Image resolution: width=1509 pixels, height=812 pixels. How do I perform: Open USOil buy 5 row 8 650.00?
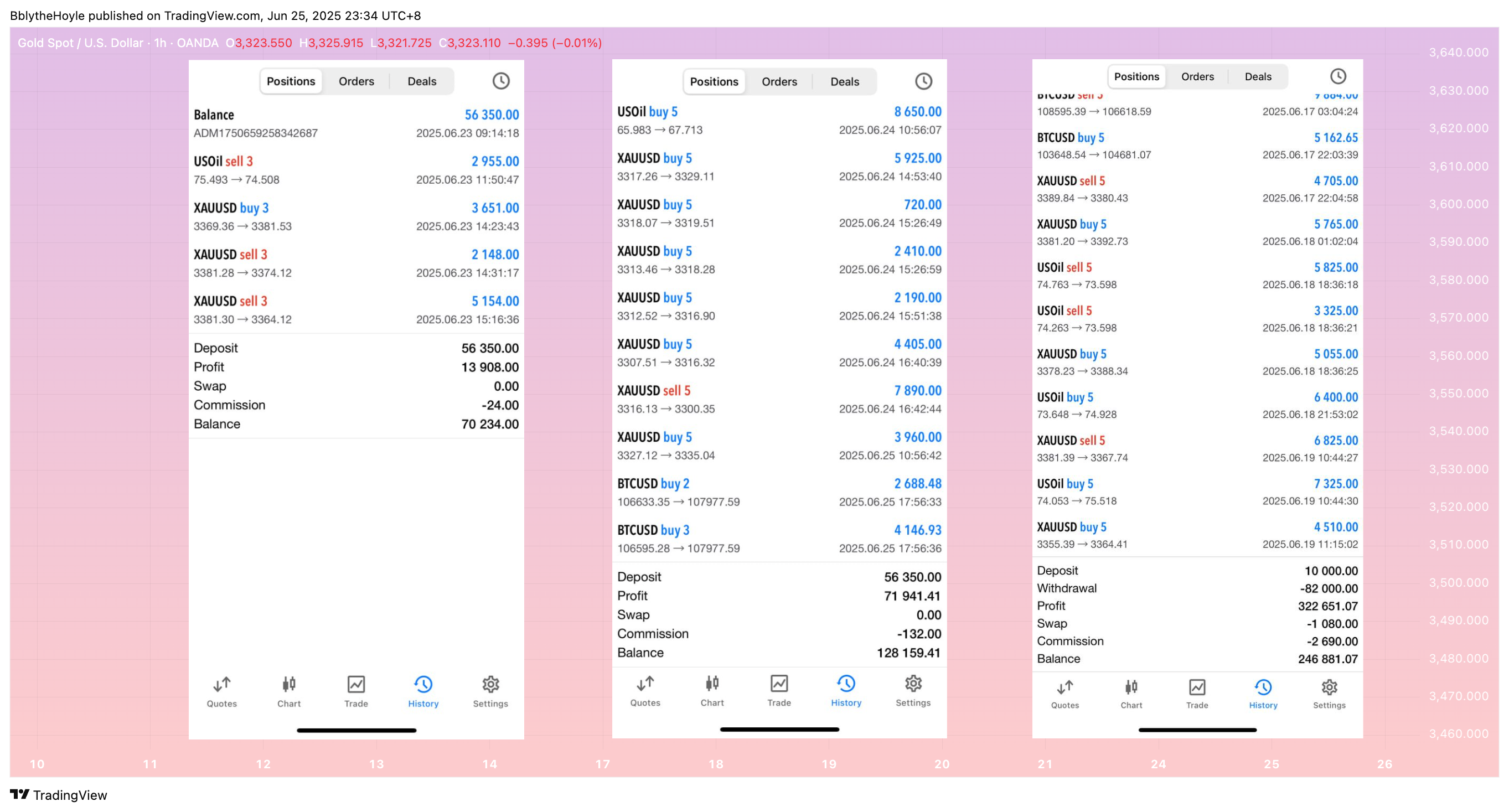[x=779, y=121]
